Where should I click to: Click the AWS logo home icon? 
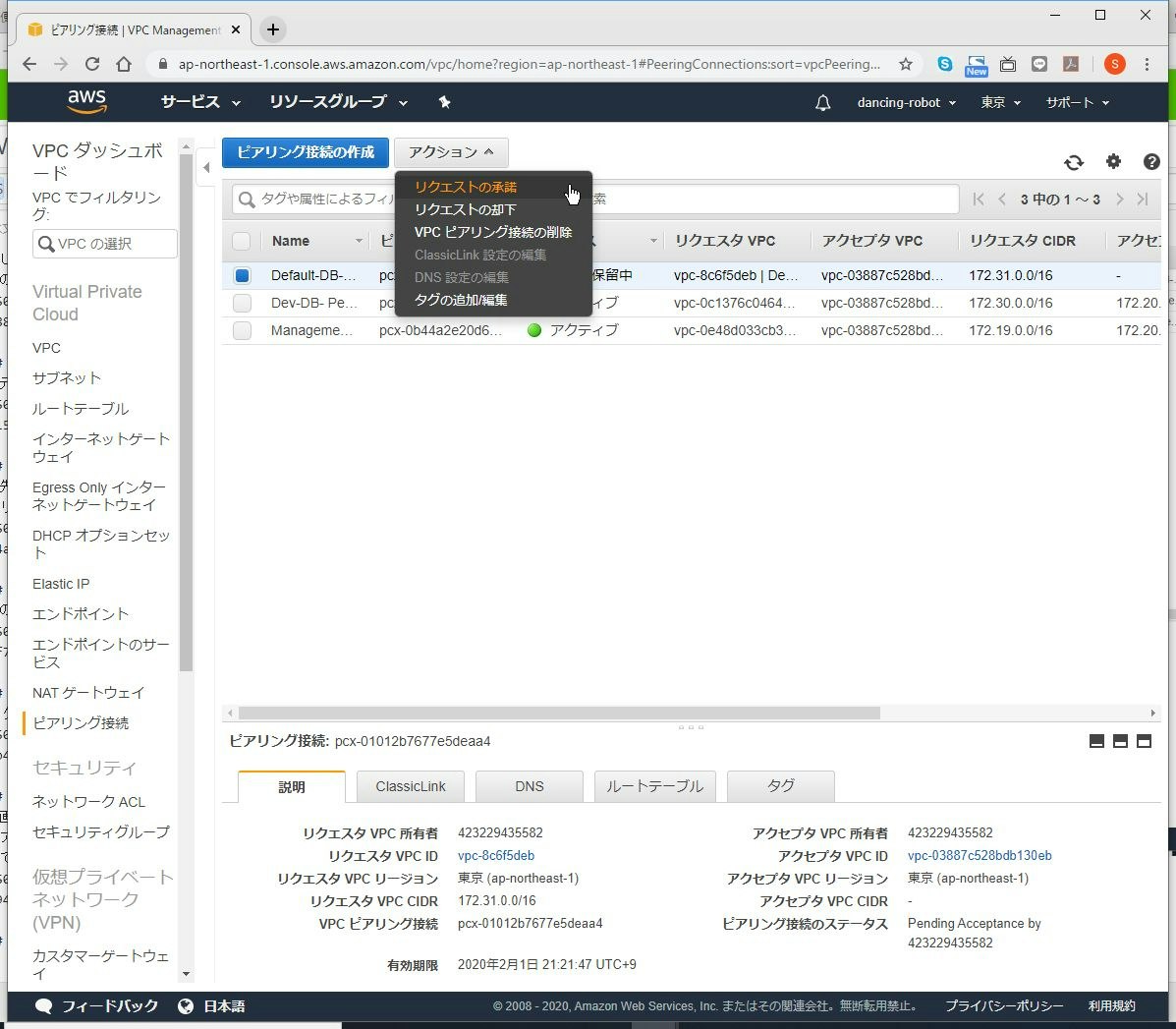(86, 101)
